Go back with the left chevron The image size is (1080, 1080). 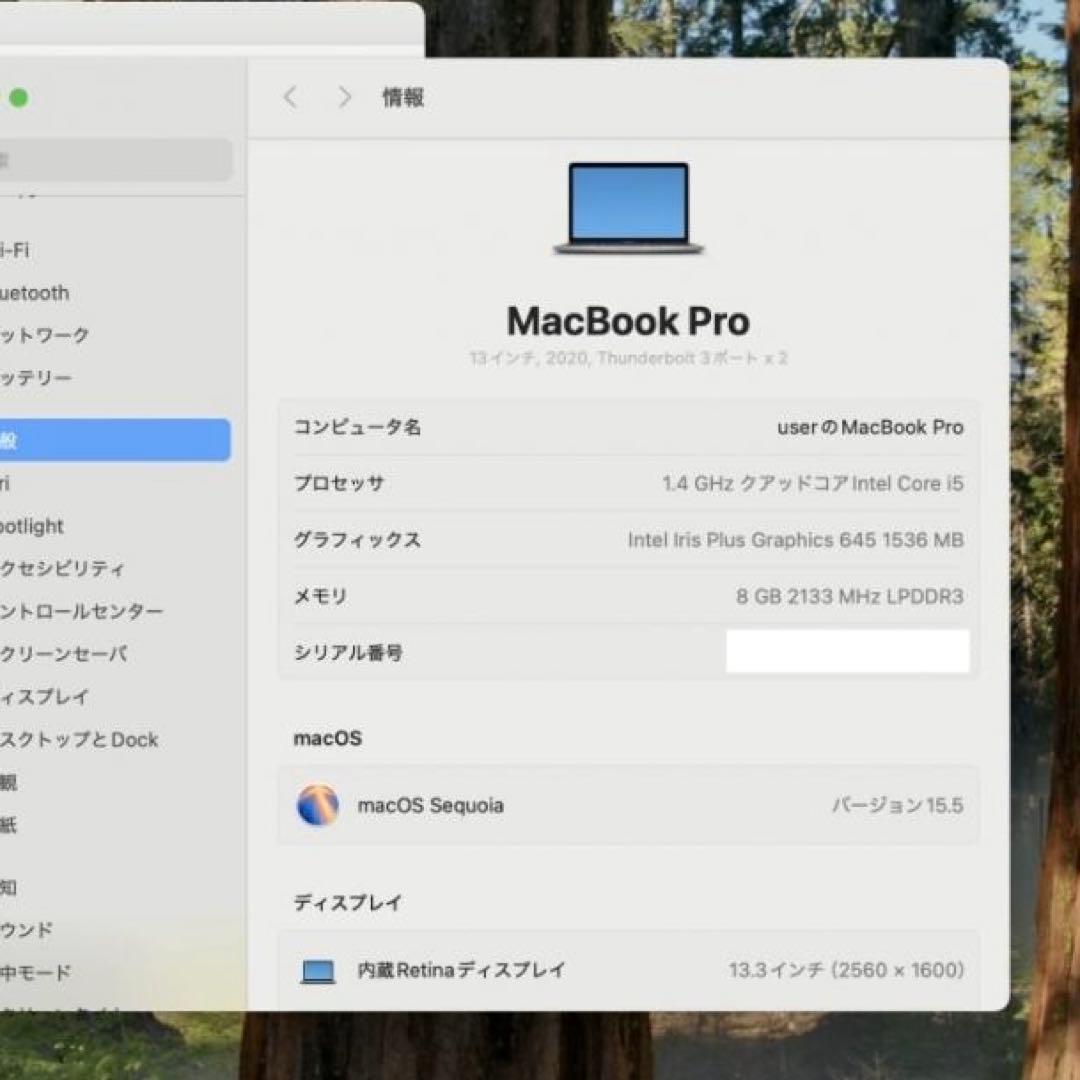(x=291, y=97)
